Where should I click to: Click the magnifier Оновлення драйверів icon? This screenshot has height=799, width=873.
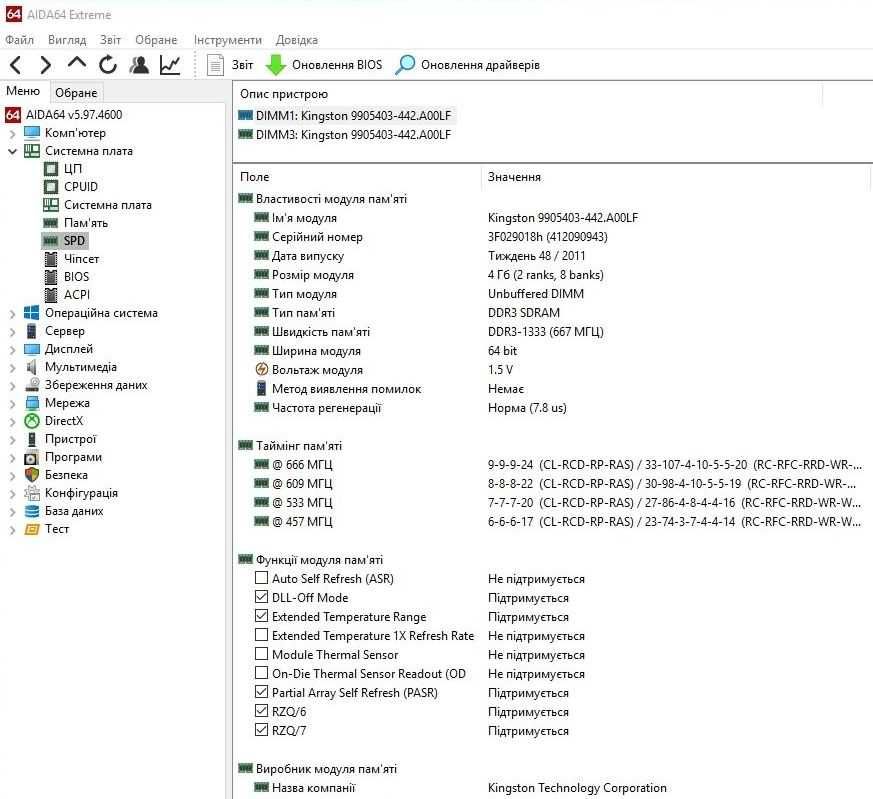(x=405, y=65)
